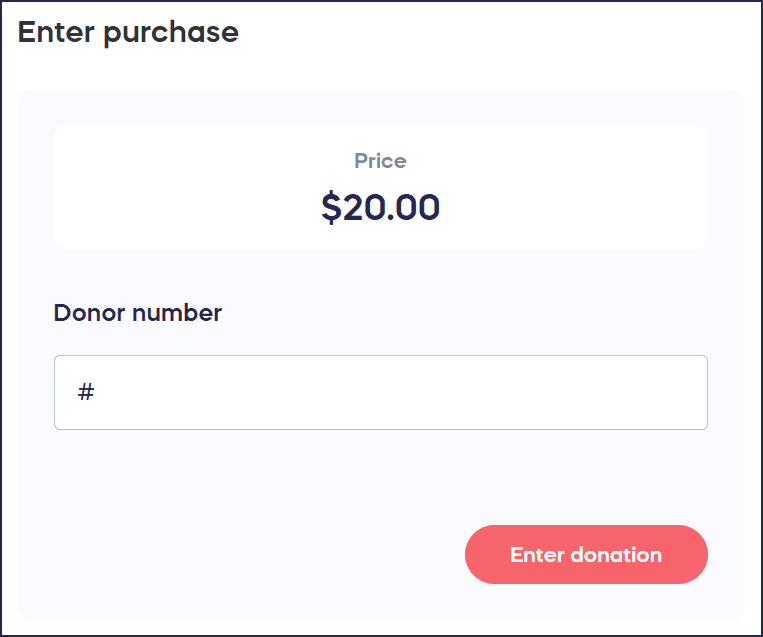
Task: Click the word 'Enter' on red button
Action: (536, 554)
